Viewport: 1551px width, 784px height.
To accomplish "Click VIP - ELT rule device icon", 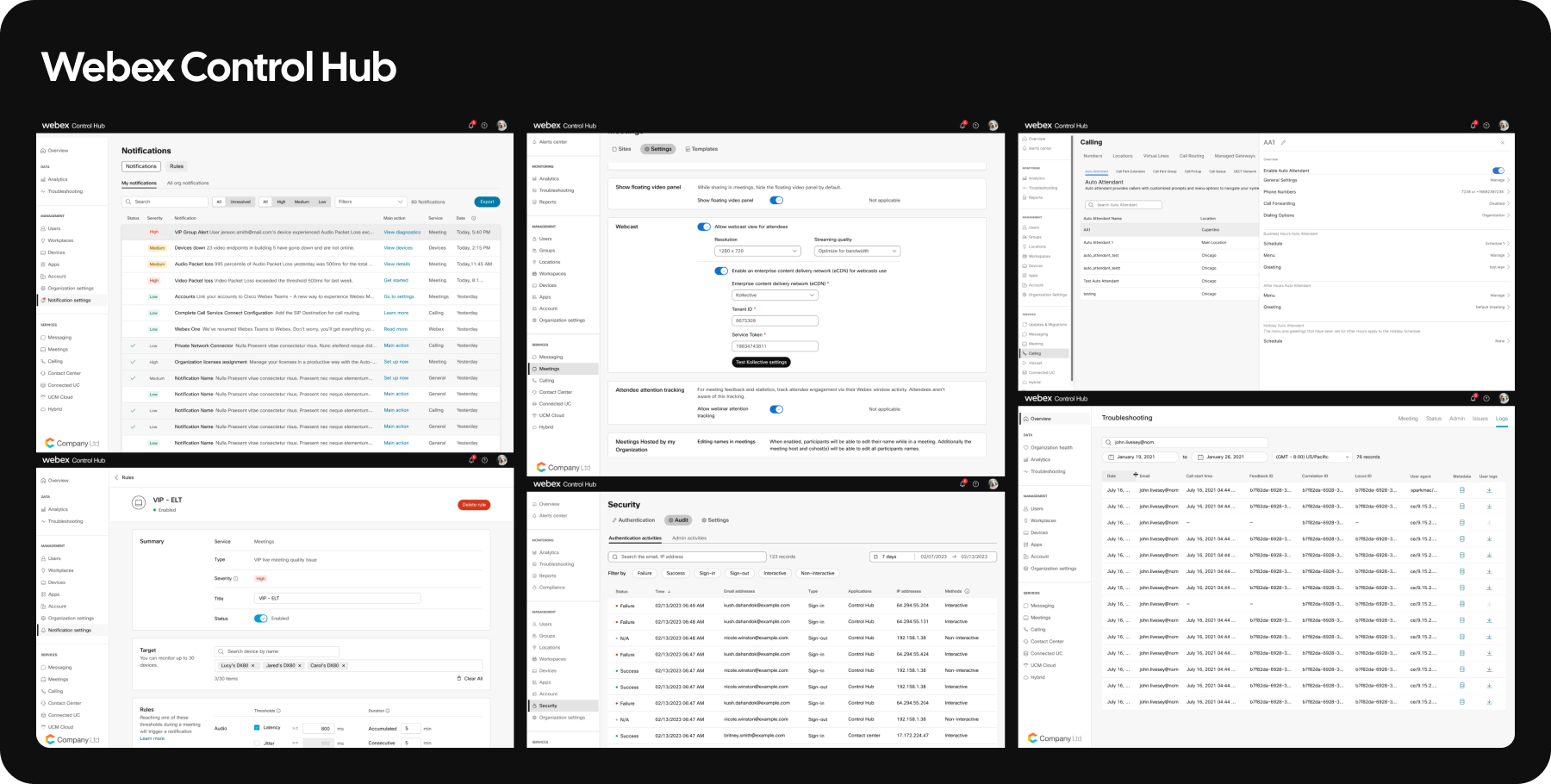I will click(138, 502).
